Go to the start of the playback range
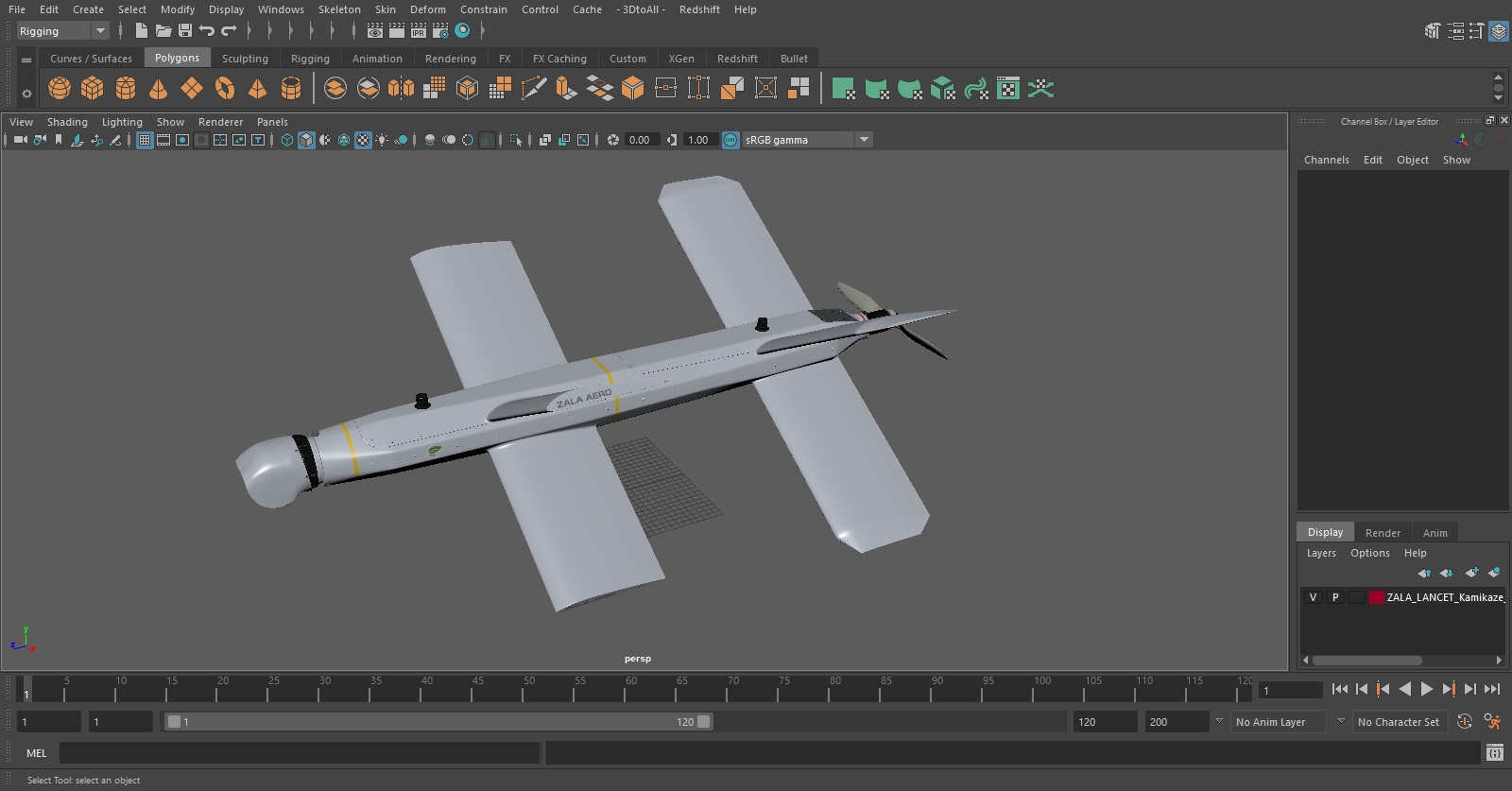This screenshot has height=791, width=1512. point(1340,690)
